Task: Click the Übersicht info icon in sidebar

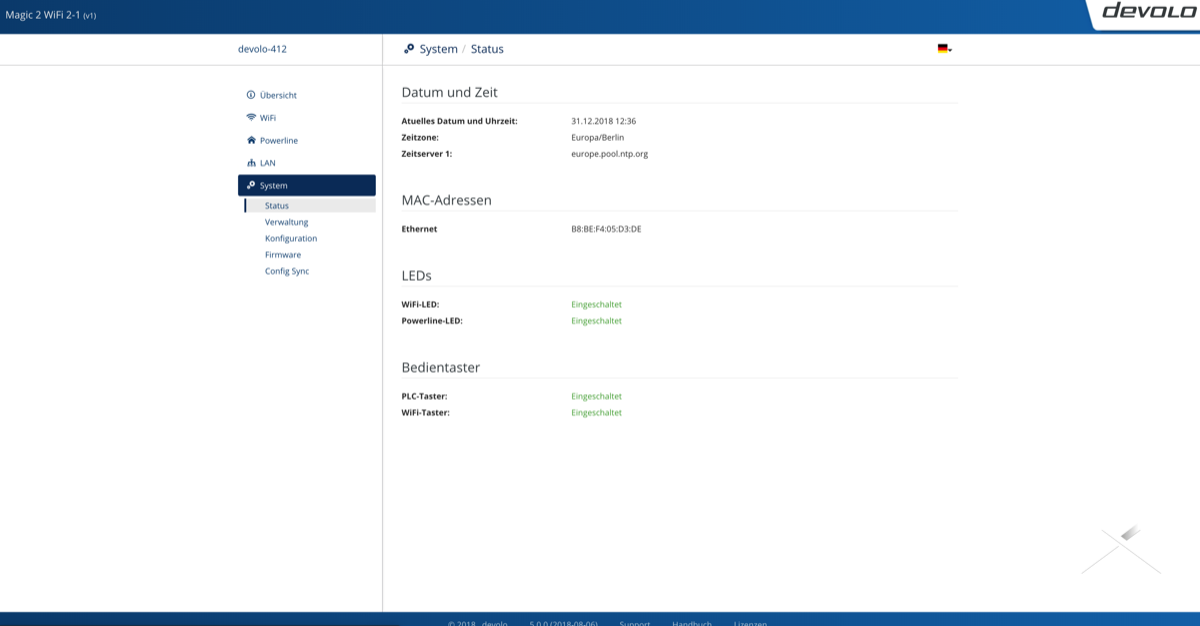Action: click(x=251, y=95)
